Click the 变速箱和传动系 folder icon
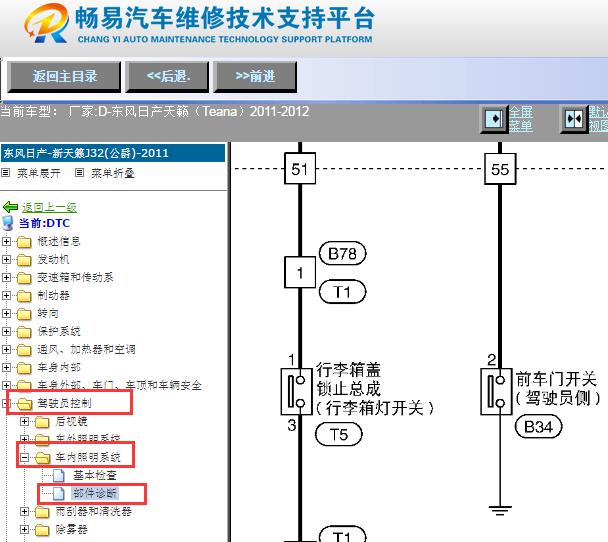This screenshot has width=608, height=542. pyautogui.click(x=24, y=278)
